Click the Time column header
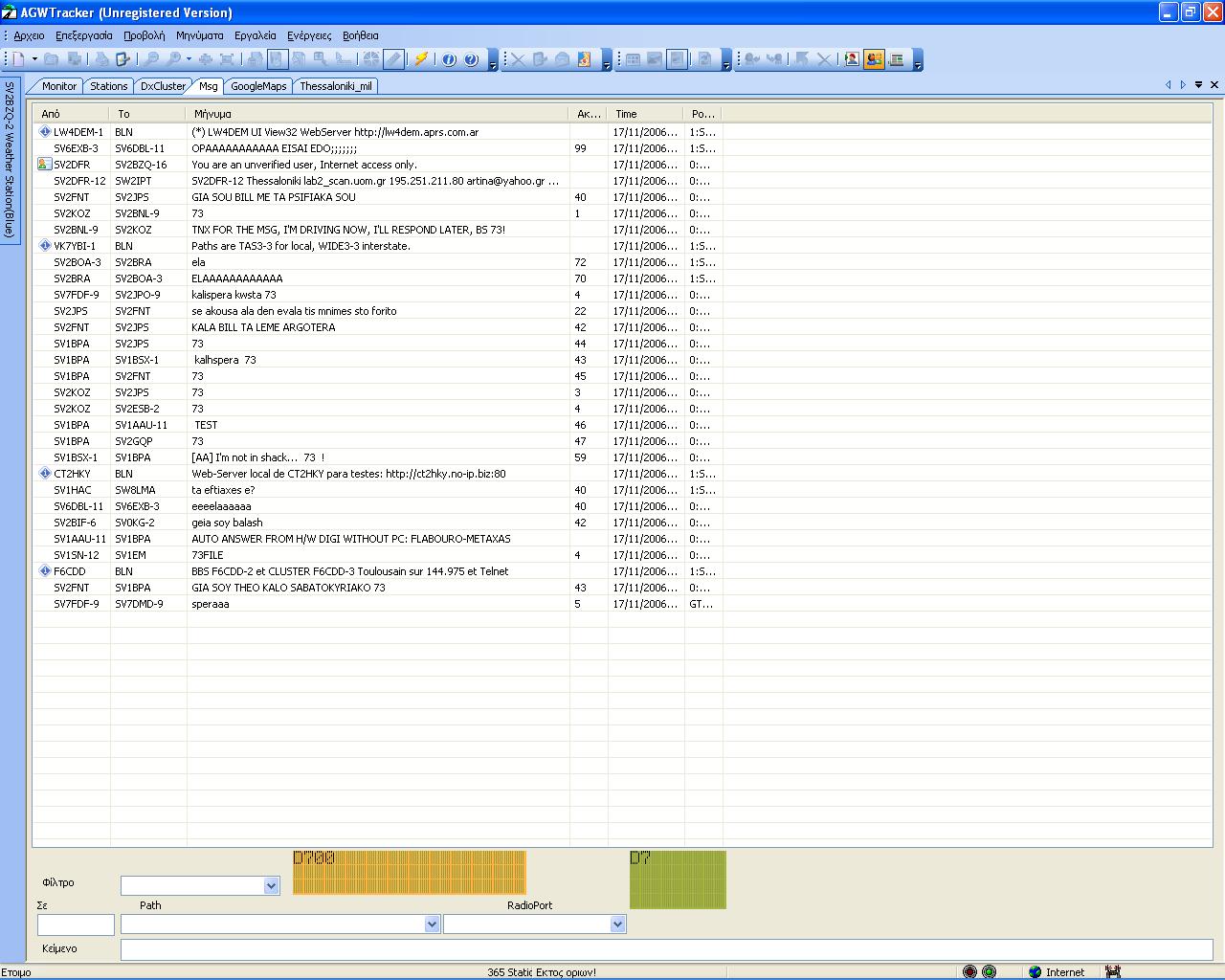This screenshot has width=1225, height=980. pos(645,114)
